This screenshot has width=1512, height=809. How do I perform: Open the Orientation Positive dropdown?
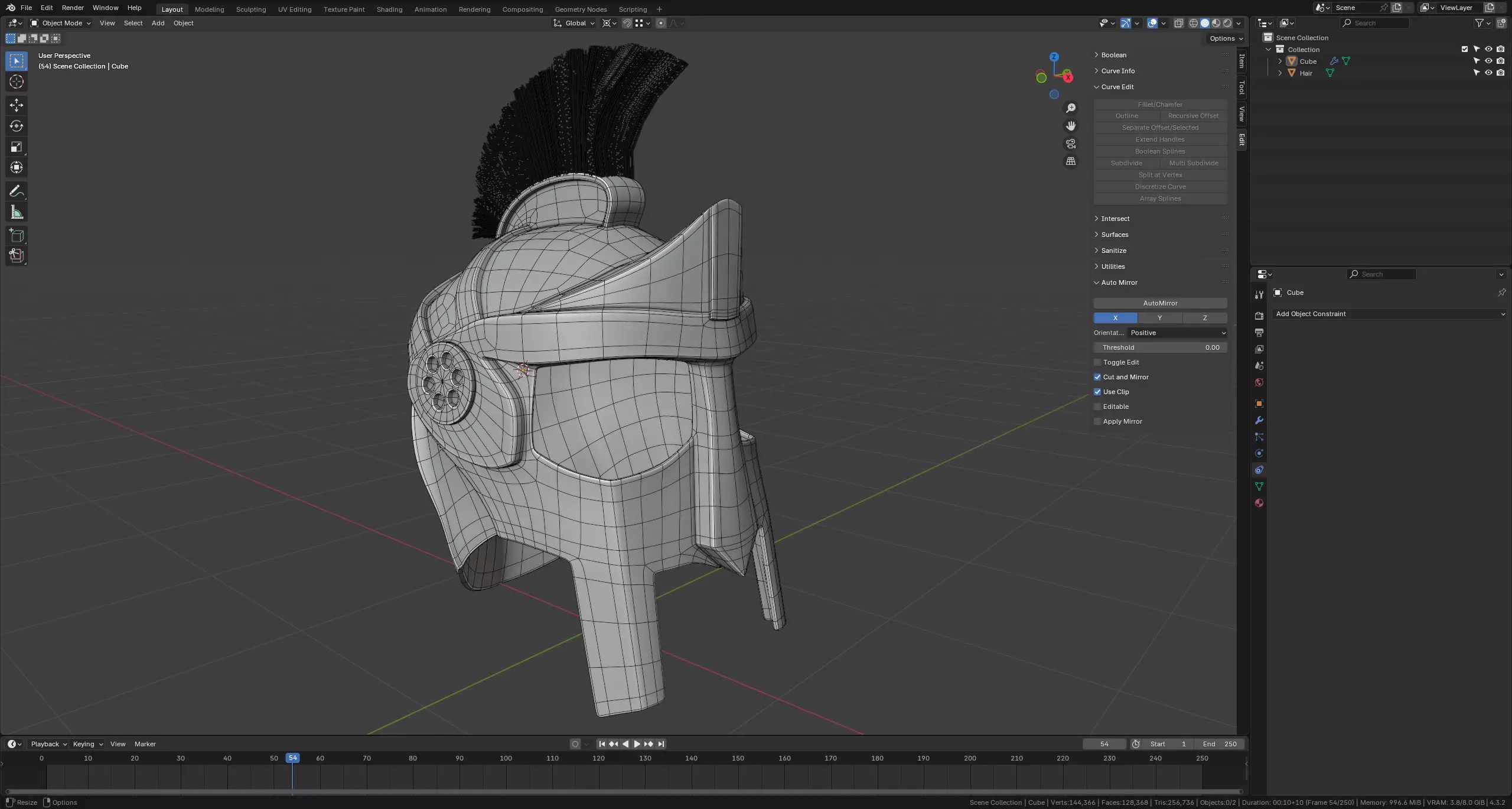1178,333
